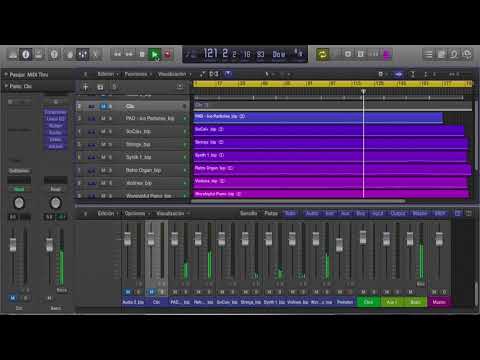Click the Audio 1 channel volume fader
480x360 pixels.
coord(127,239)
